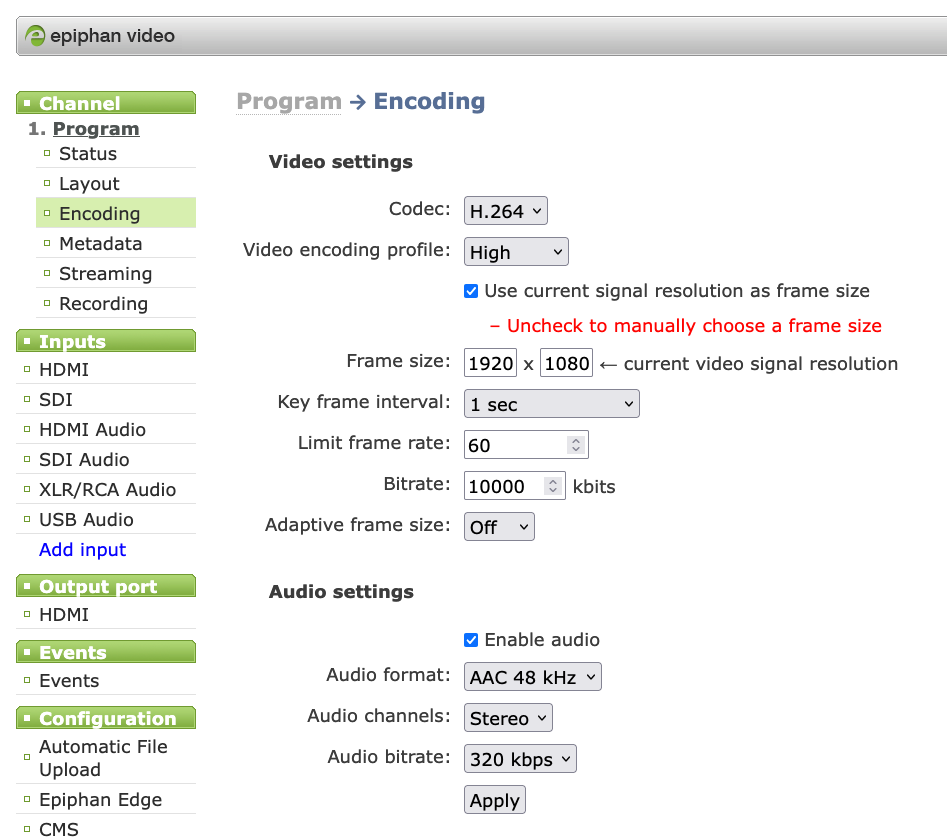The height and width of the screenshot is (837, 947).
Task: Click the frame width field 1920
Action: click(490, 363)
